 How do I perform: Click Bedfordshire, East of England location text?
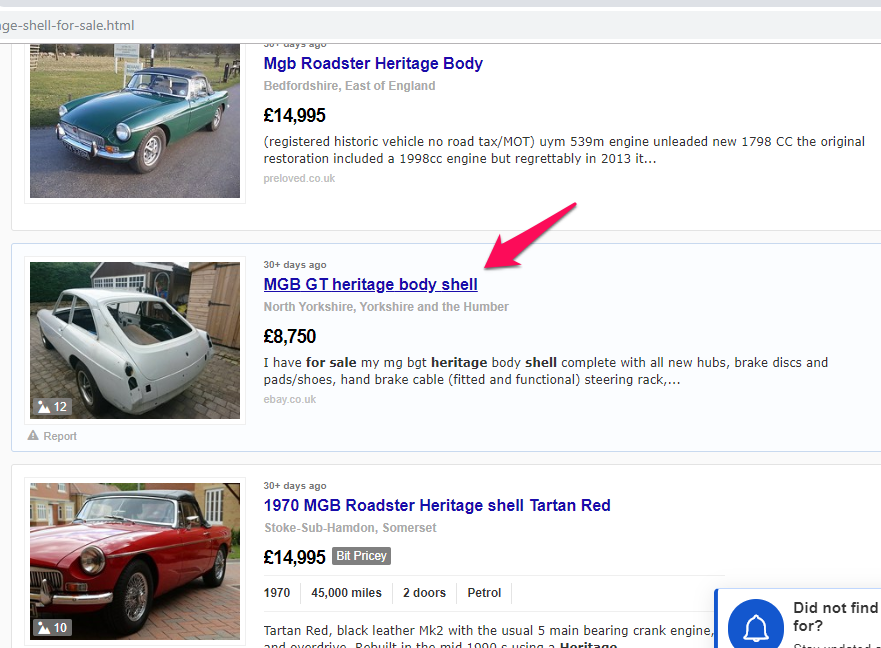[x=349, y=86]
